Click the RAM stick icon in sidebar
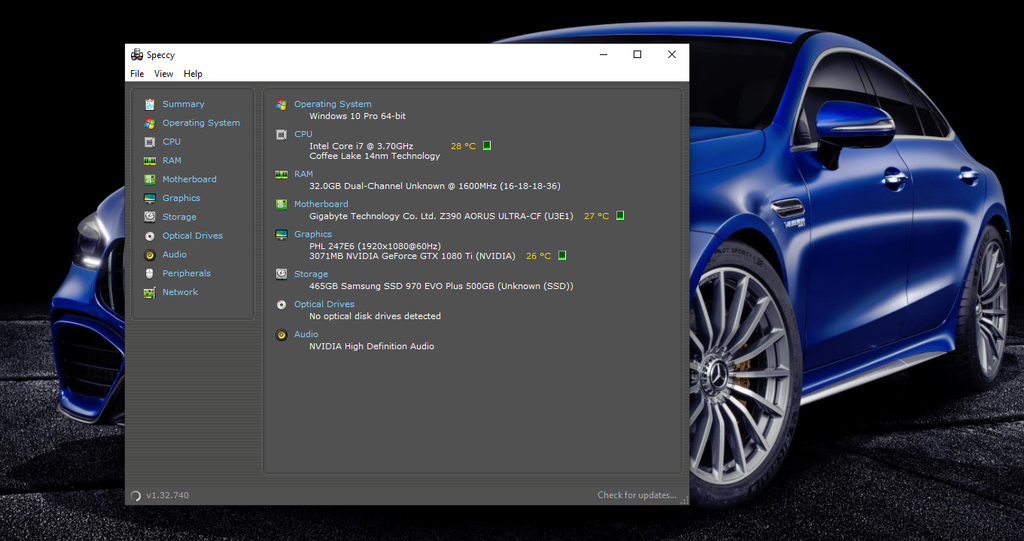1024x541 pixels. pos(150,161)
